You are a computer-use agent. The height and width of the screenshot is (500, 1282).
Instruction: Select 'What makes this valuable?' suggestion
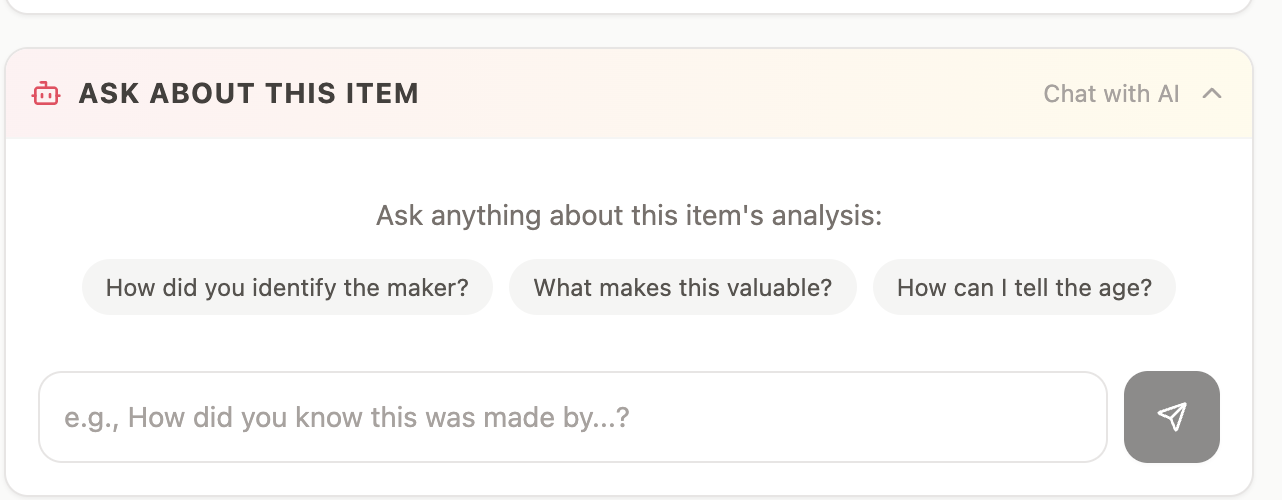682,288
